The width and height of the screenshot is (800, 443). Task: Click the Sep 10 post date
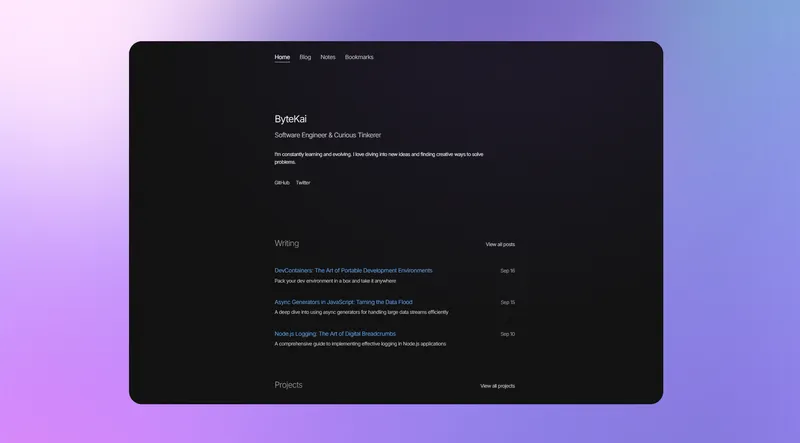point(507,334)
